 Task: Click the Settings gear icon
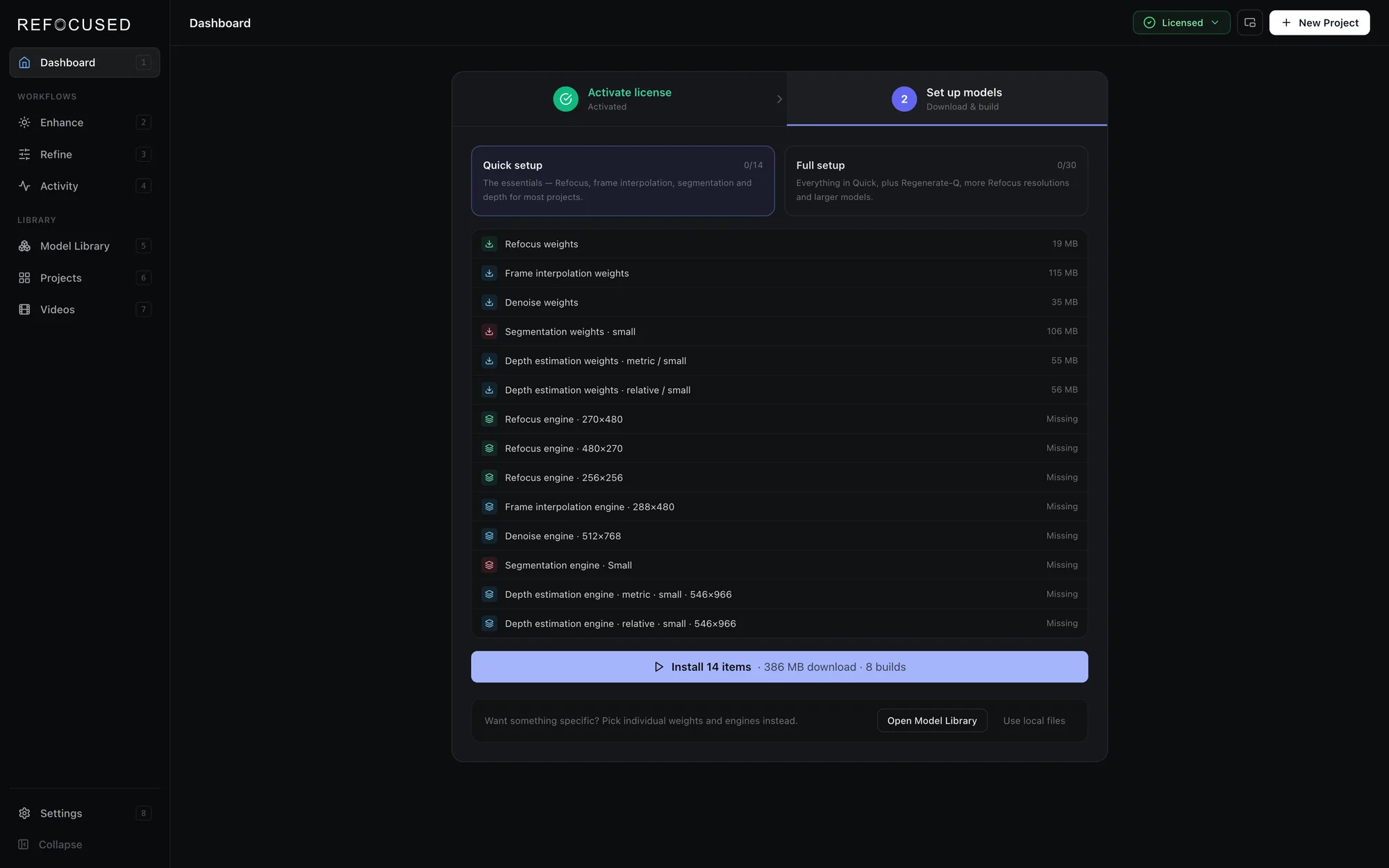[24, 813]
